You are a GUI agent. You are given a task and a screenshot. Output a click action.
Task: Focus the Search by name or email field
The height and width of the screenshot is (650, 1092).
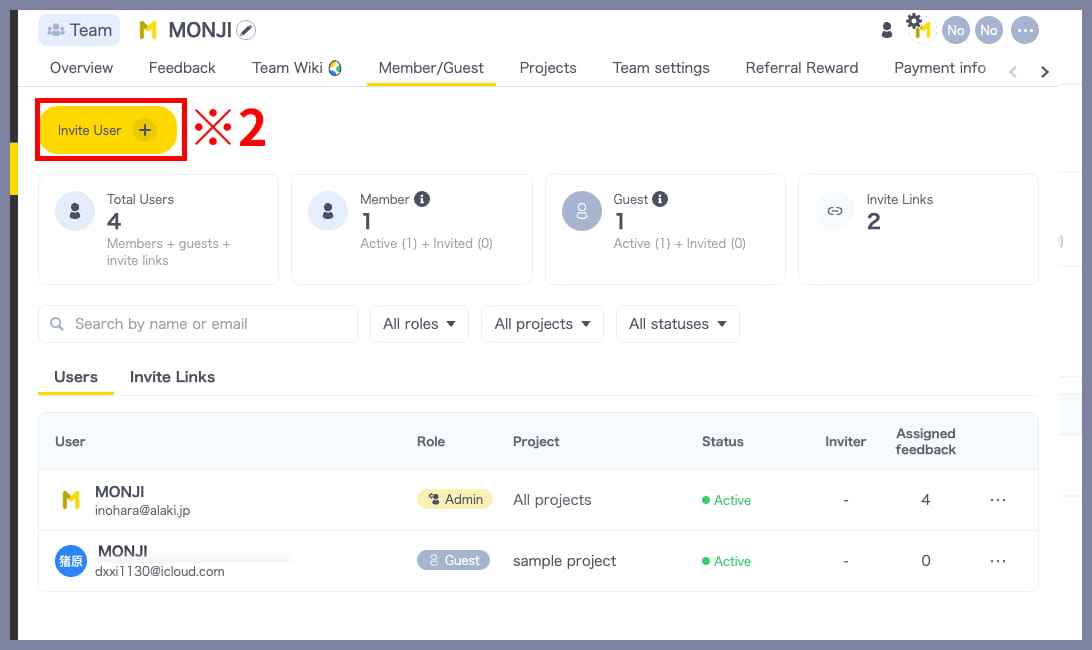[198, 324]
